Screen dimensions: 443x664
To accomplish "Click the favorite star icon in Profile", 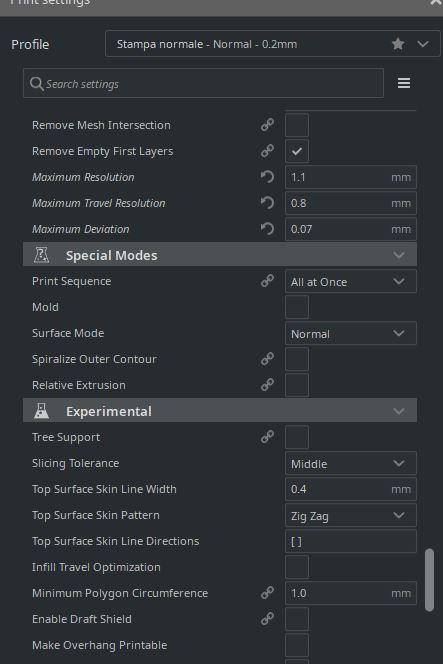I will (398, 44).
